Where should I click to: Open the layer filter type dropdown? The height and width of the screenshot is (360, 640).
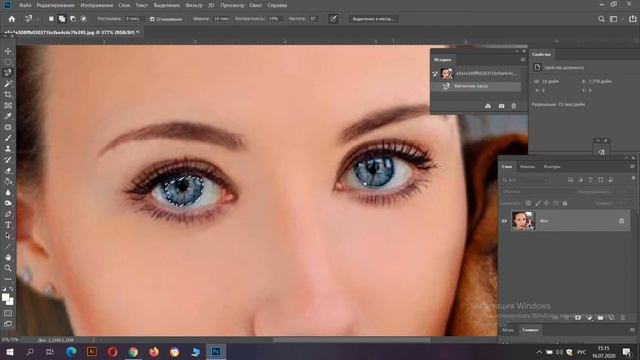pos(525,180)
